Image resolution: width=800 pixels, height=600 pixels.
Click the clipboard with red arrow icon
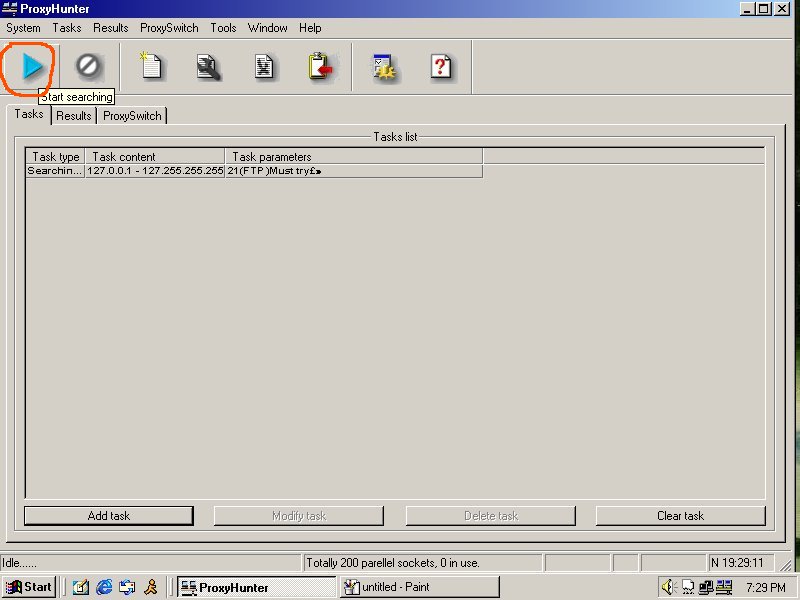(x=320, y=67)
